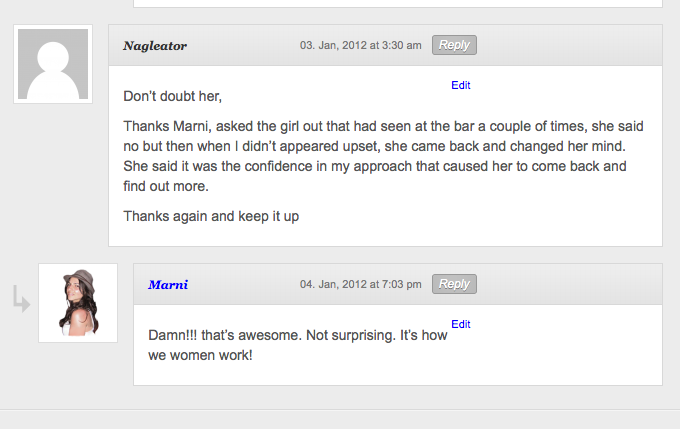Click blank space below Marni's reply text
The width and height of the screenshot is (680, 429).
pos(400,374)
